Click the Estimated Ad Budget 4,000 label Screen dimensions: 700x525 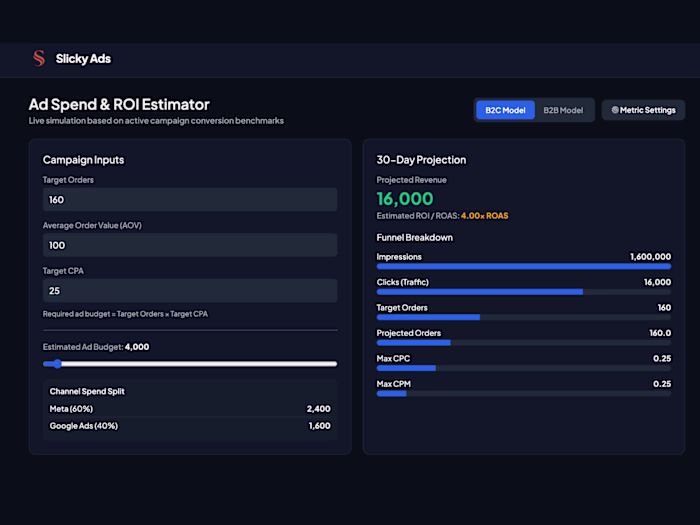click(96, 347)
